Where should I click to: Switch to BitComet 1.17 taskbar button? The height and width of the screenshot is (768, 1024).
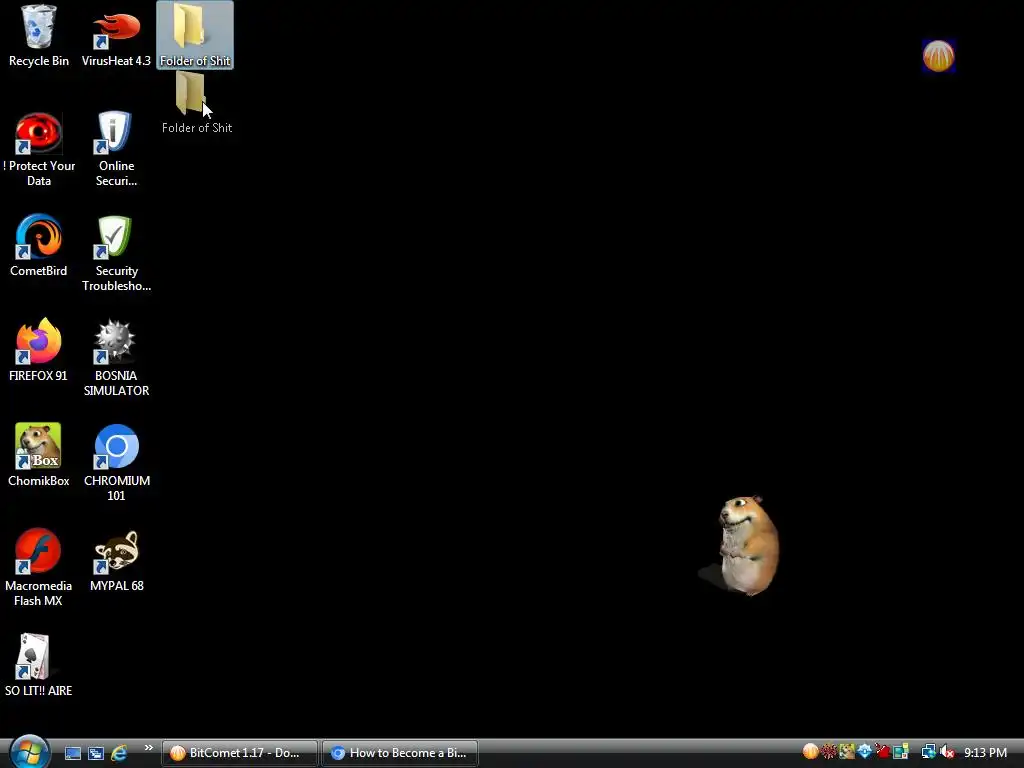coord(239,753)
